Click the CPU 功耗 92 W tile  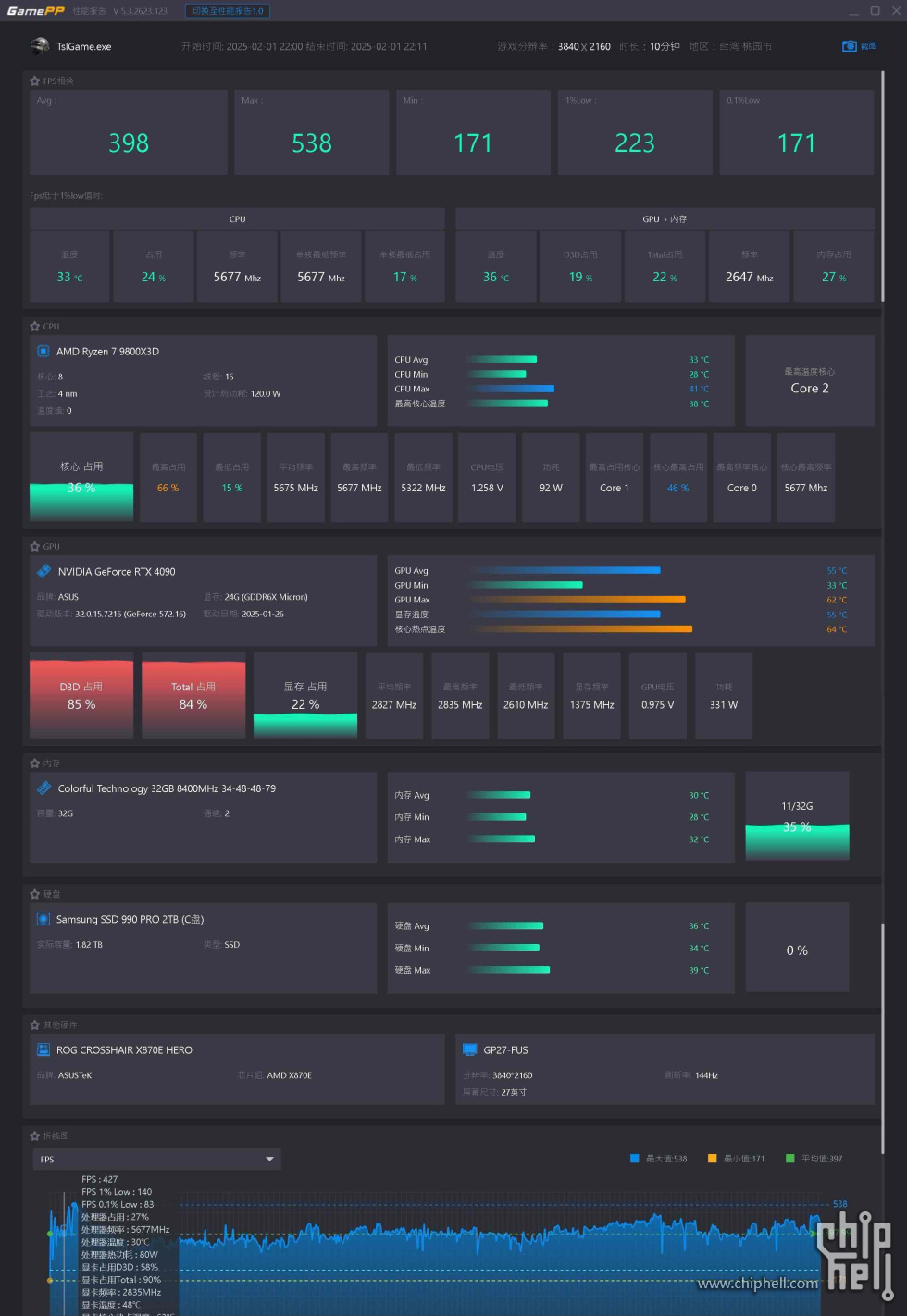point(551,478)
